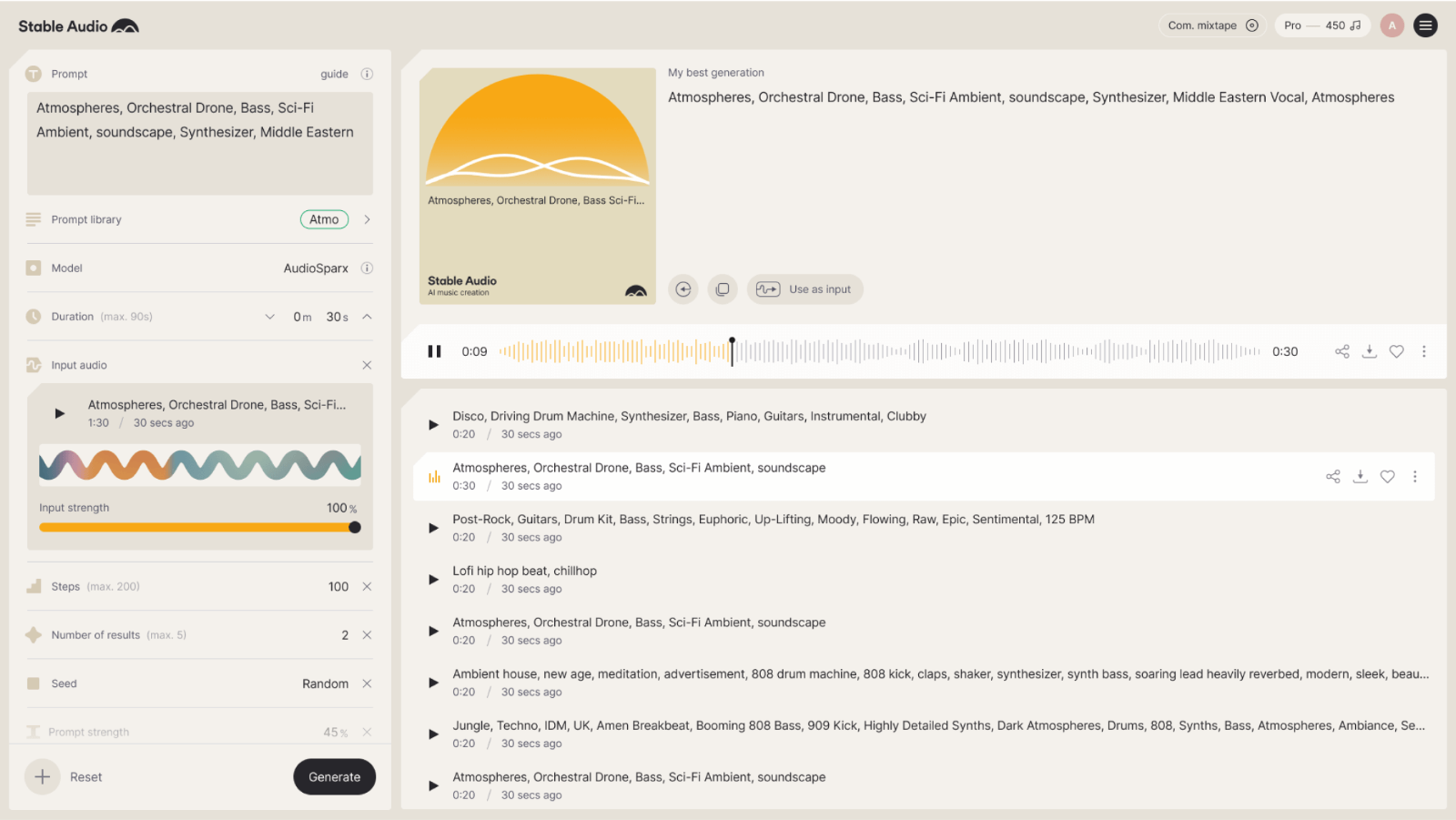The width and height of the screenshot is (1456, 820).
Task: Favorite the playing track with heart icon
Action: point(1396,351)
